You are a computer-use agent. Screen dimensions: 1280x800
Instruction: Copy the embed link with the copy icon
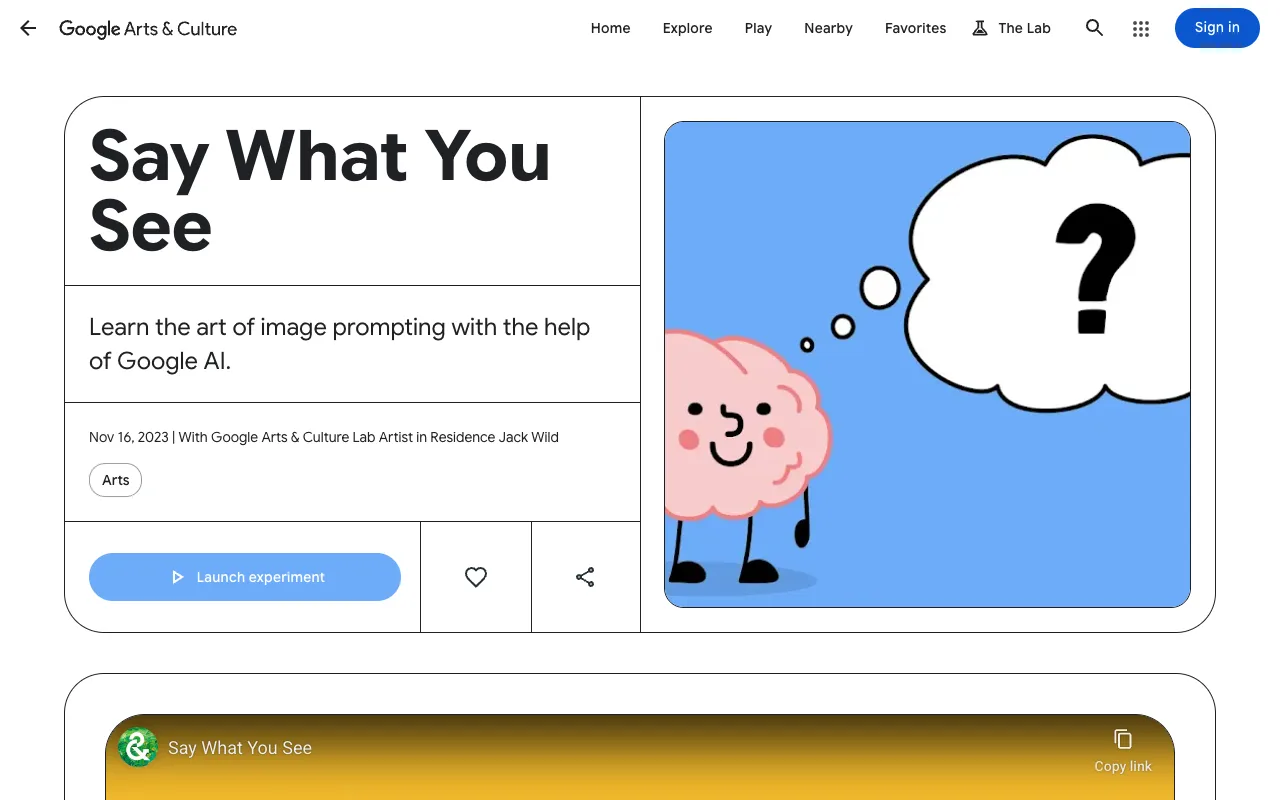(1123, 737)
